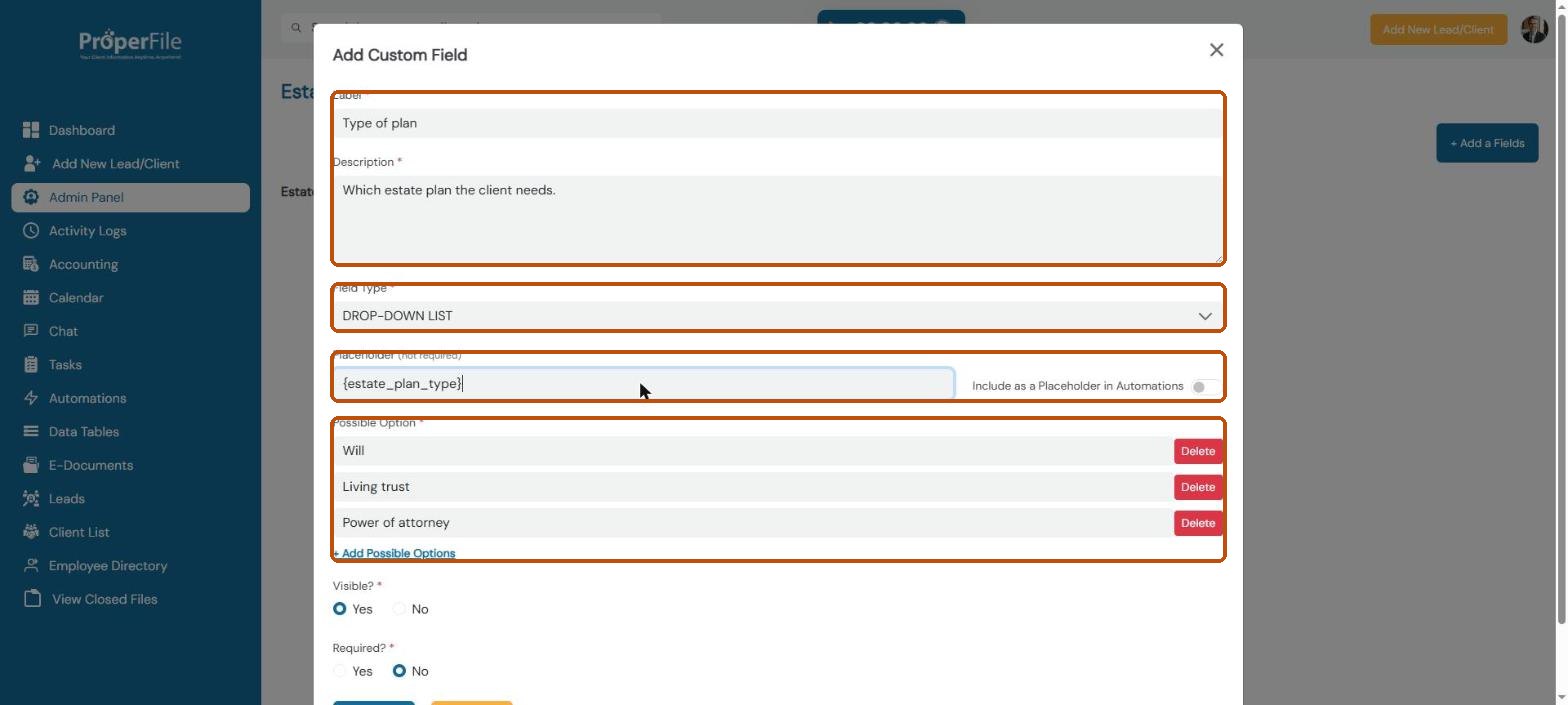Open the Leads icon in sidebar
Screen dimensions: 1568x705
tap(30, 499)
